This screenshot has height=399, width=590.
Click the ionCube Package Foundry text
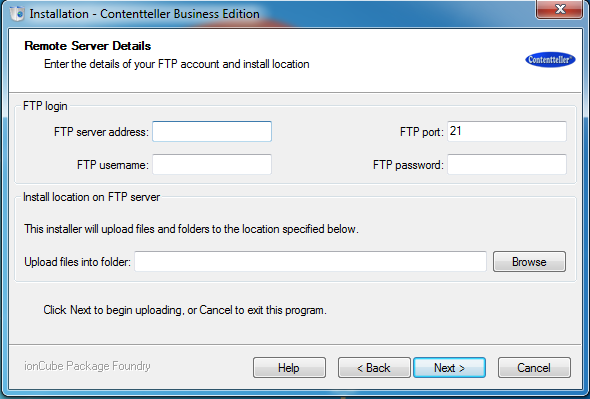[x=87, y=366]
